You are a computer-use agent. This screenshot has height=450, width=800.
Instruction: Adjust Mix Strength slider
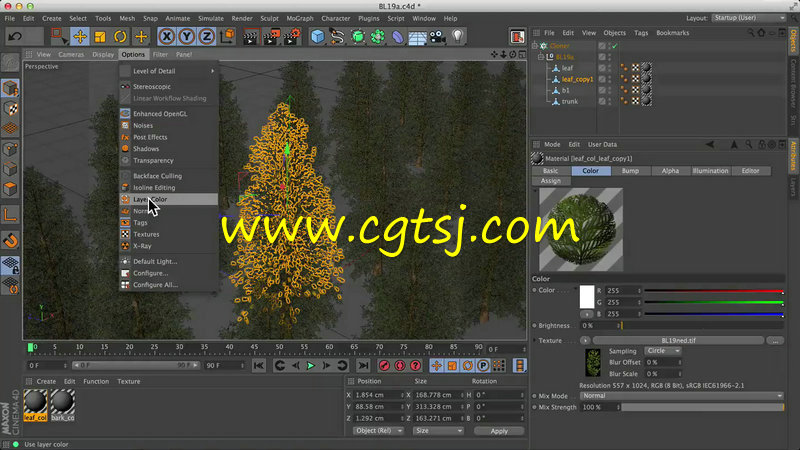[703, 407]
